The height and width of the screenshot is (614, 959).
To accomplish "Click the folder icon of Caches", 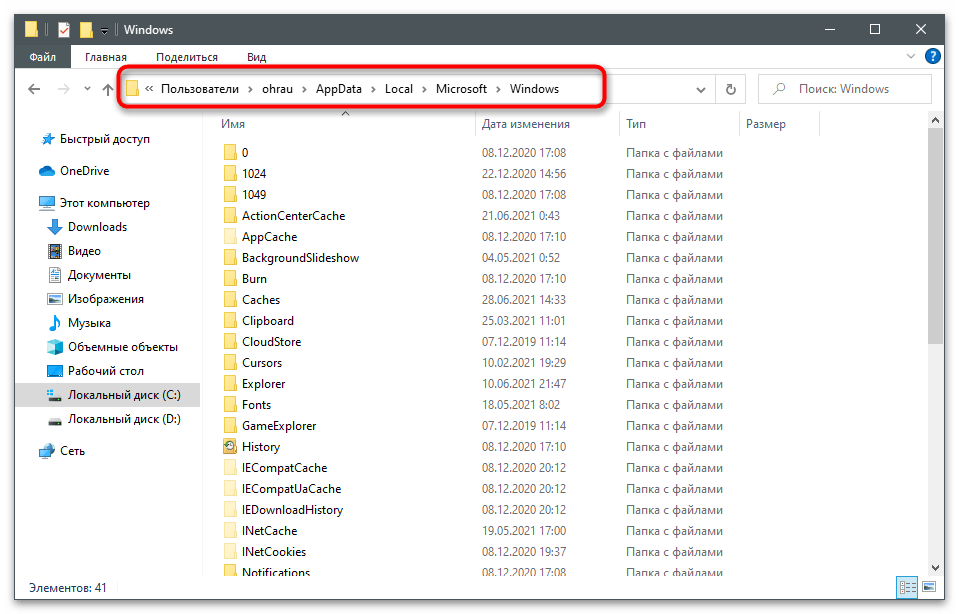I will 230,299.
